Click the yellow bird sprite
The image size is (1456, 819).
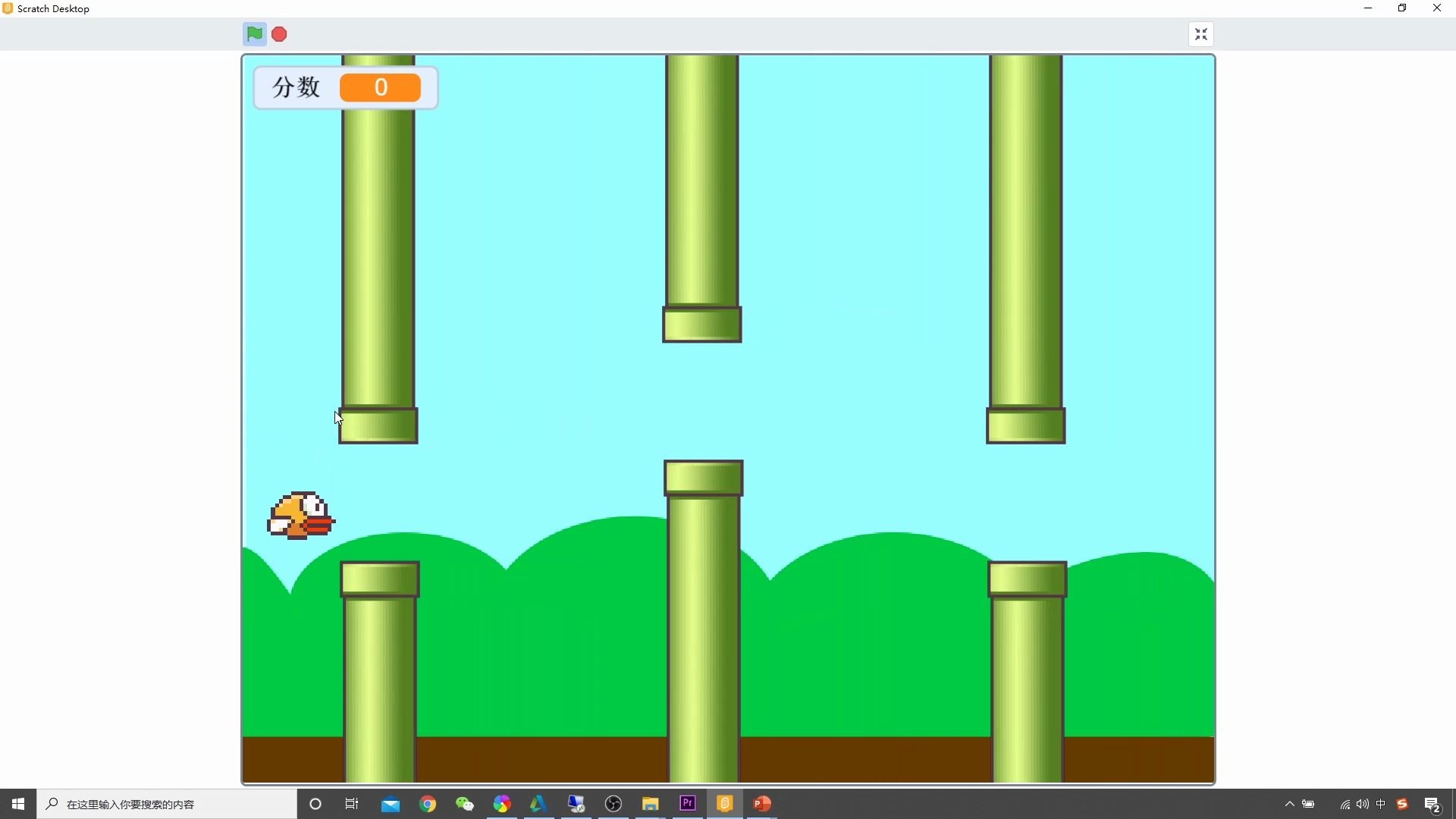pos(300,516)
